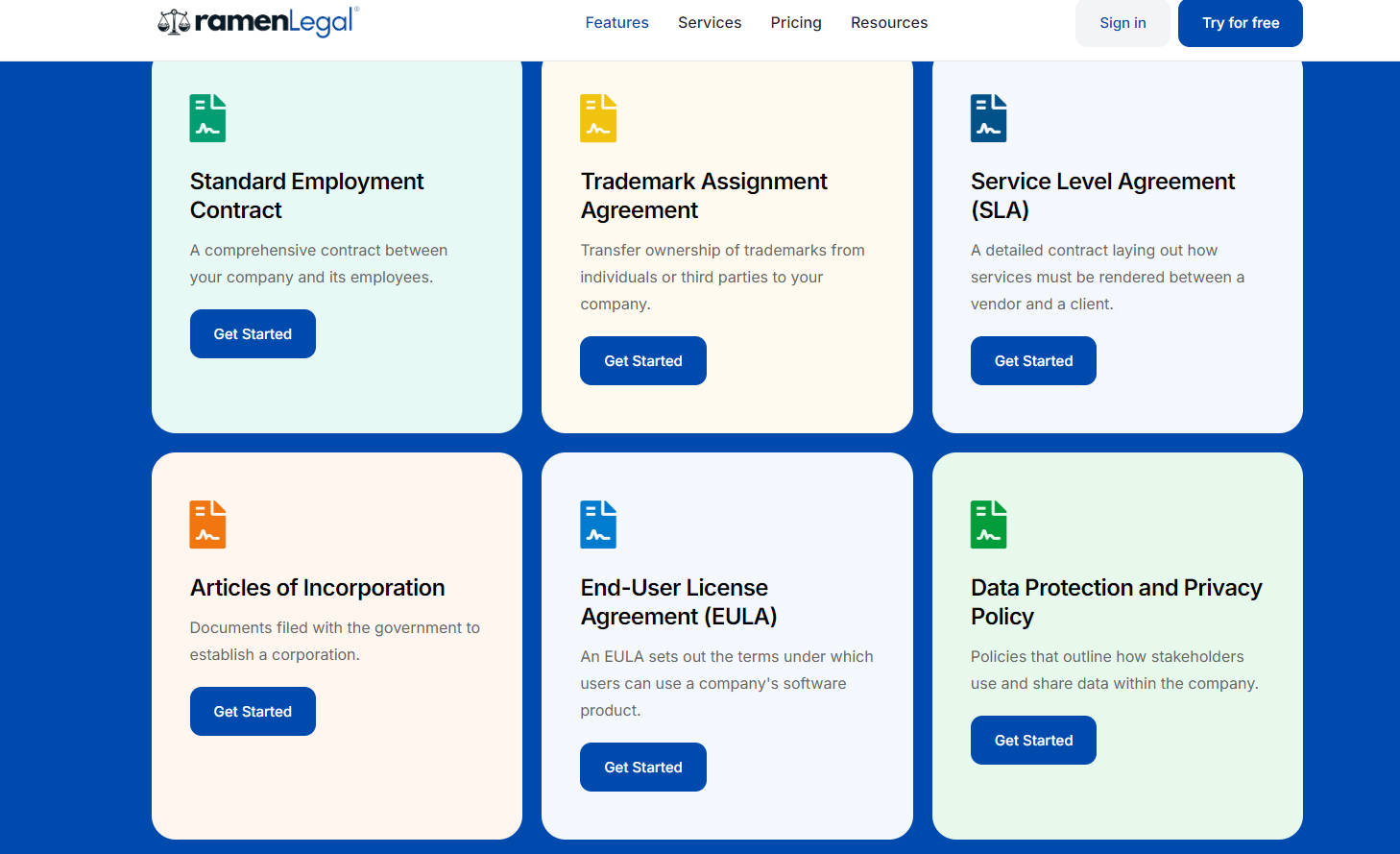
Task: Get Started with Articles of Incorporation
Action: tap(253, 712)
